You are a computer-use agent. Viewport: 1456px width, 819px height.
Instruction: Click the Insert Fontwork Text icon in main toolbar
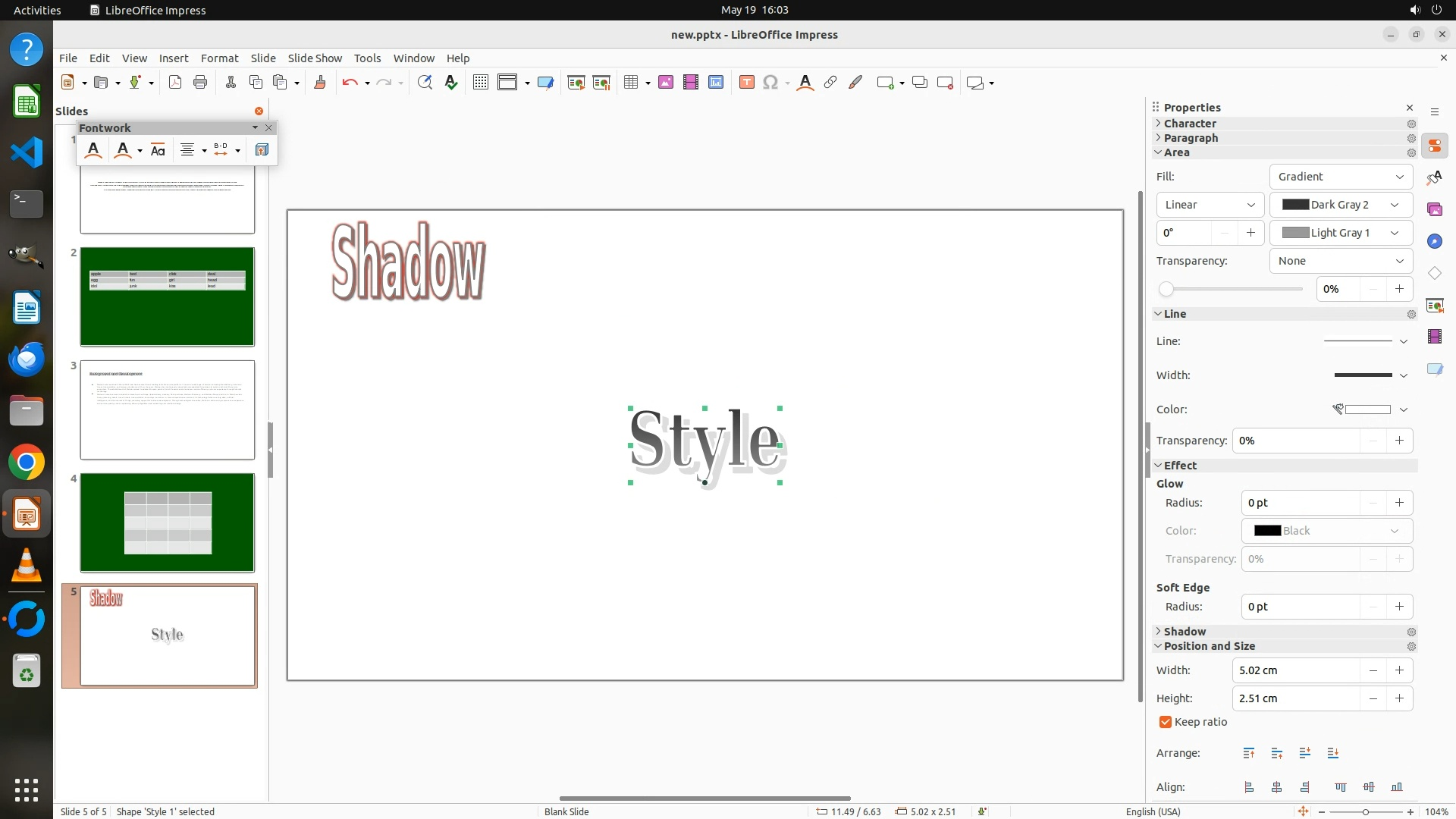tap(805, 83)
